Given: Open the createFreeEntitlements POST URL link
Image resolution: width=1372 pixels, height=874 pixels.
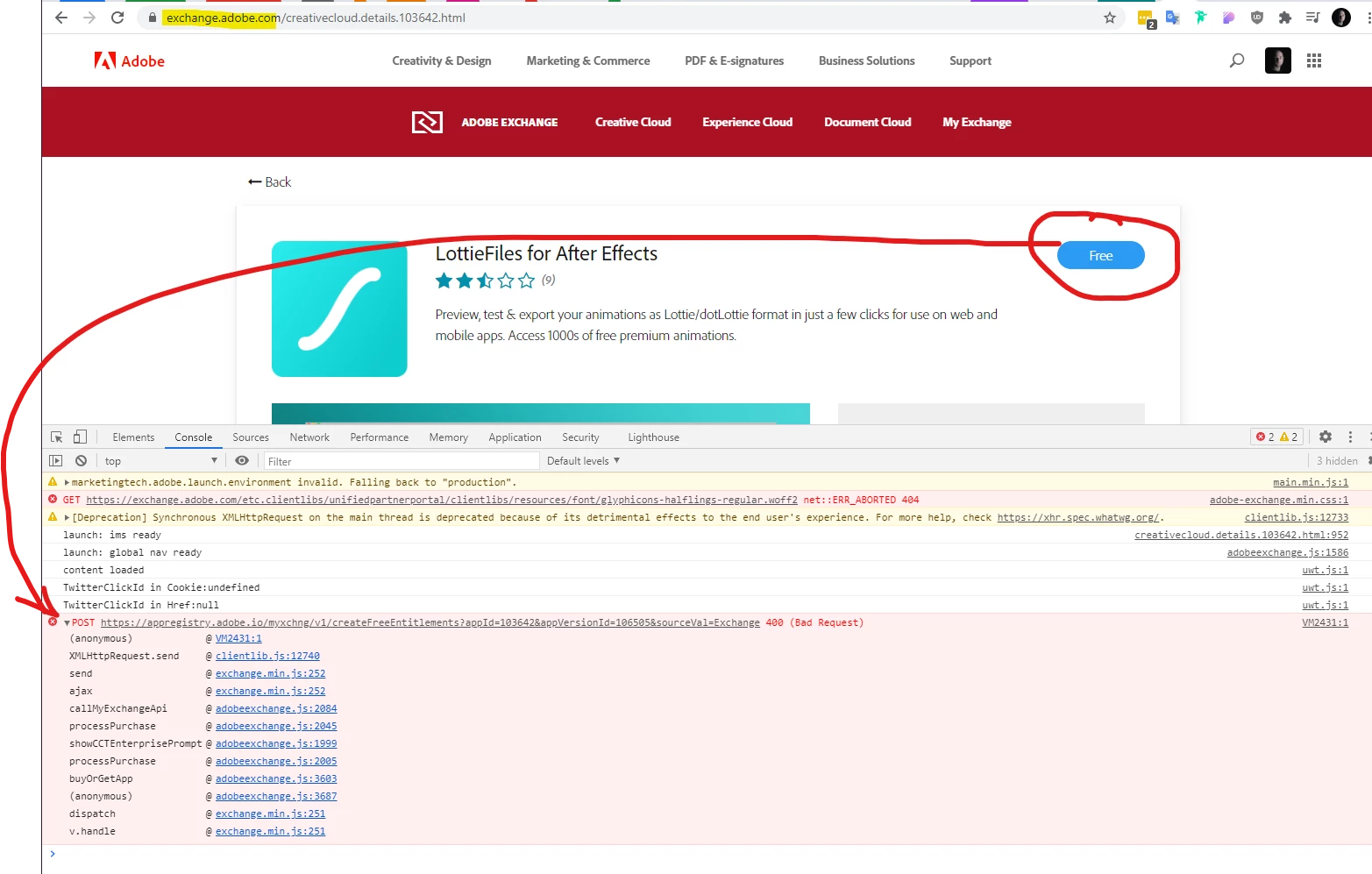Looking at the screenshot, I should coord(430,622).
